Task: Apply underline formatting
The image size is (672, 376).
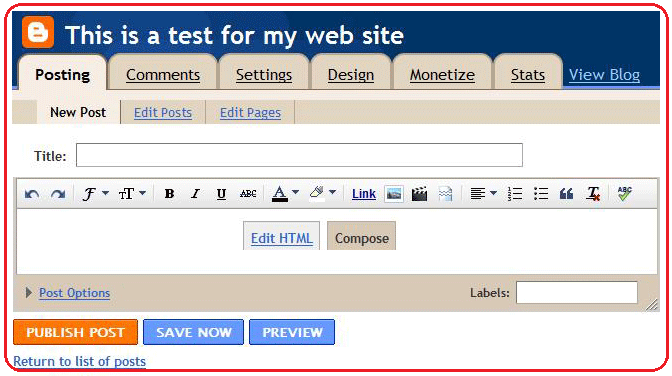Action: pos(221,194)
